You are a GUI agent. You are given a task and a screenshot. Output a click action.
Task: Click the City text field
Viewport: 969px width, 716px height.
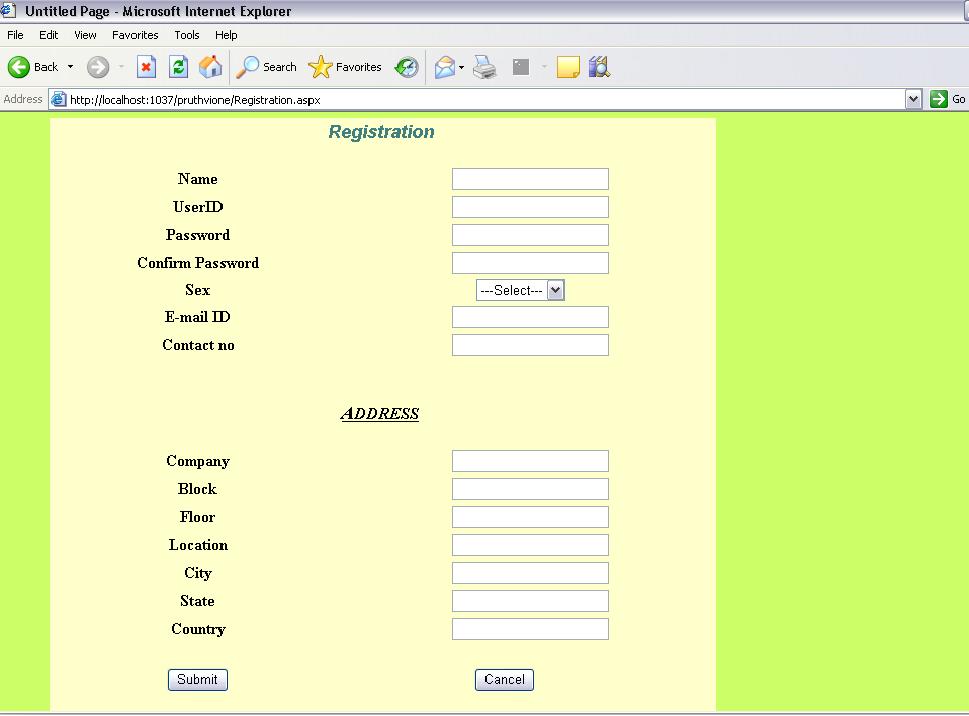530,573
